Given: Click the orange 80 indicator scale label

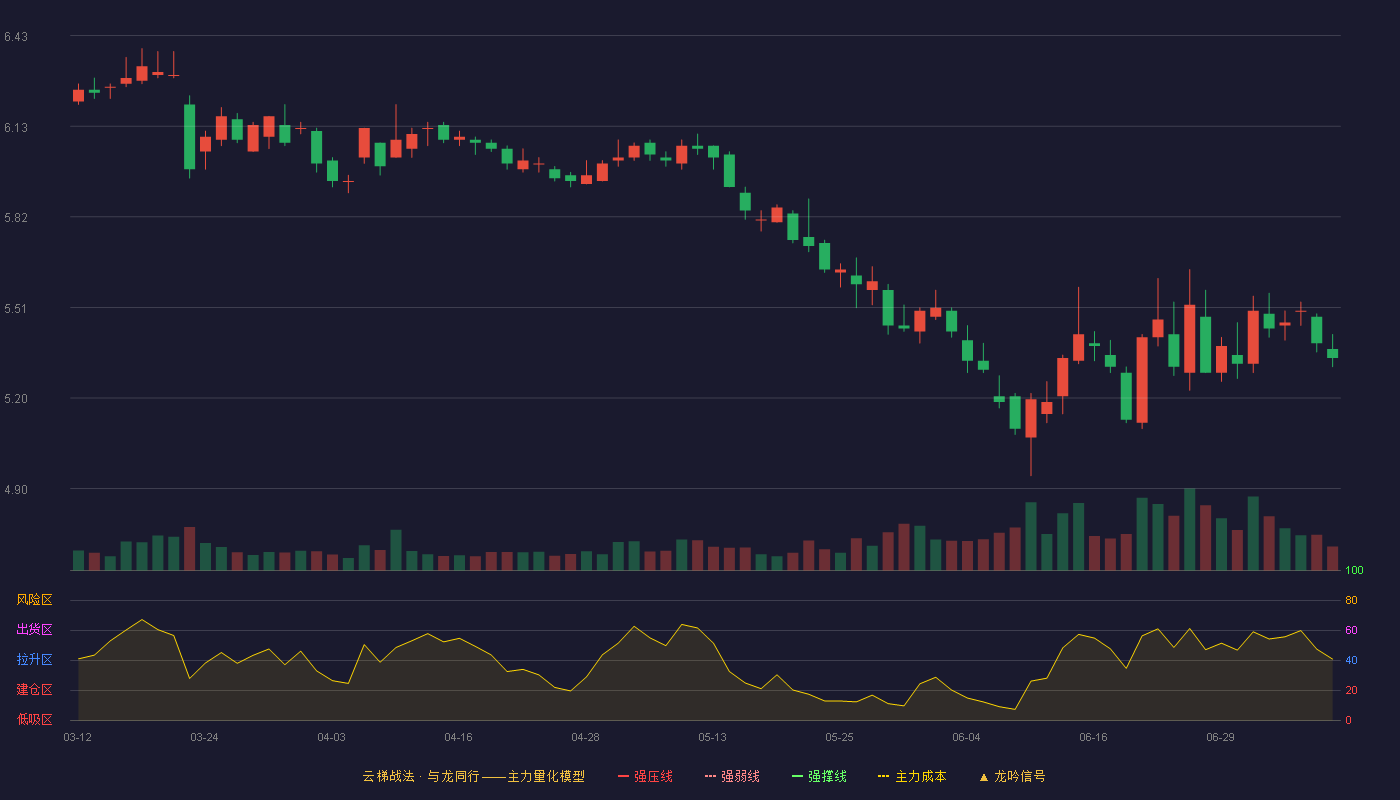Looking at the screenshot, I should (1351, 600).
